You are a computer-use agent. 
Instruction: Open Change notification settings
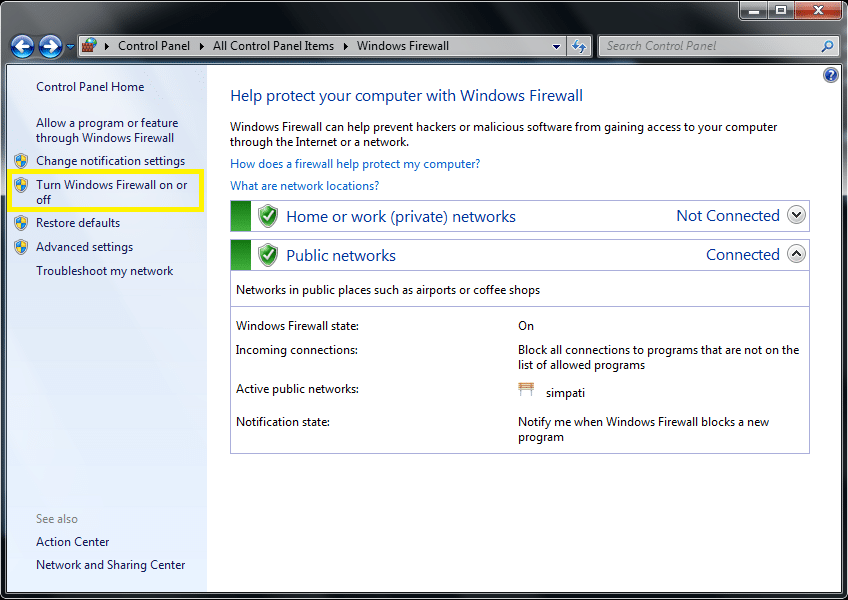point(110,161)
